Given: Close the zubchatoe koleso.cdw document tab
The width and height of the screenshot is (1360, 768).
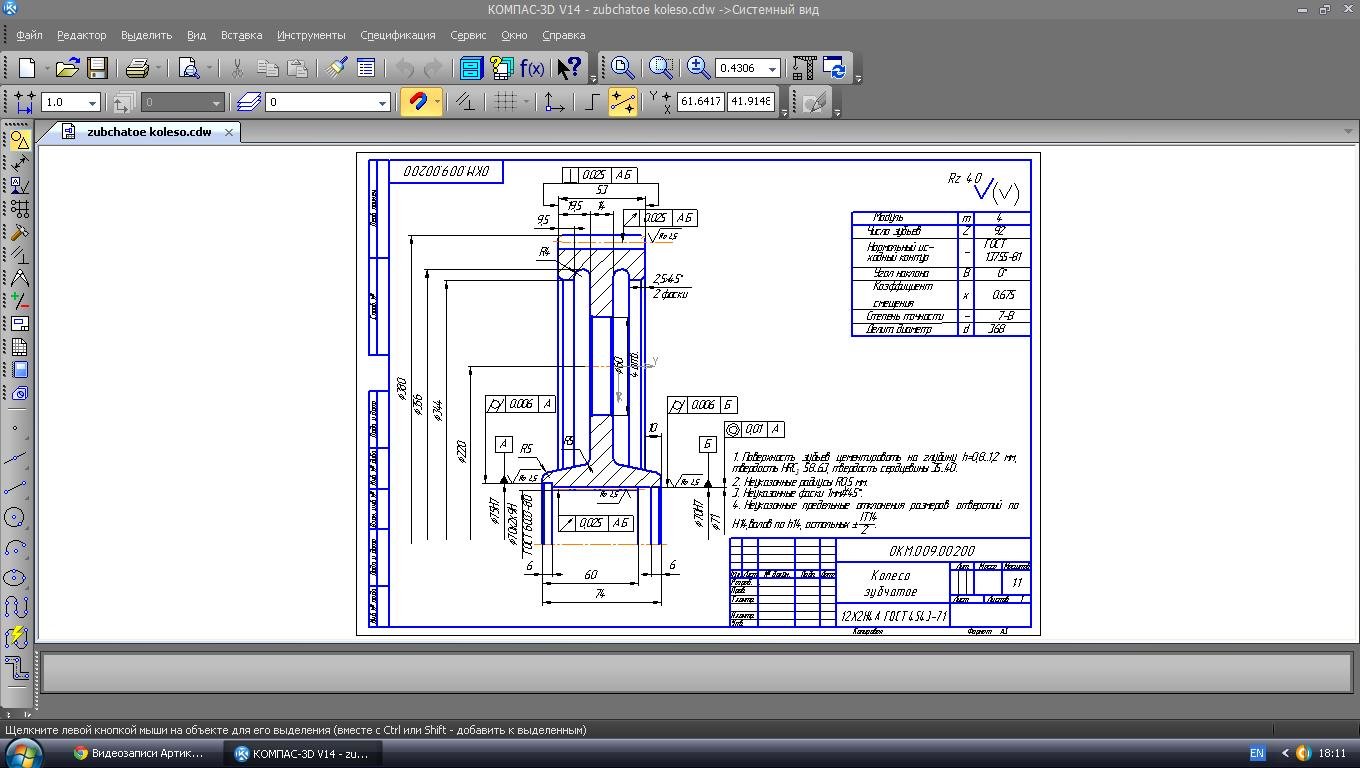Looking at the screenshot, I should pyautogui.click(x=229, y=132).
